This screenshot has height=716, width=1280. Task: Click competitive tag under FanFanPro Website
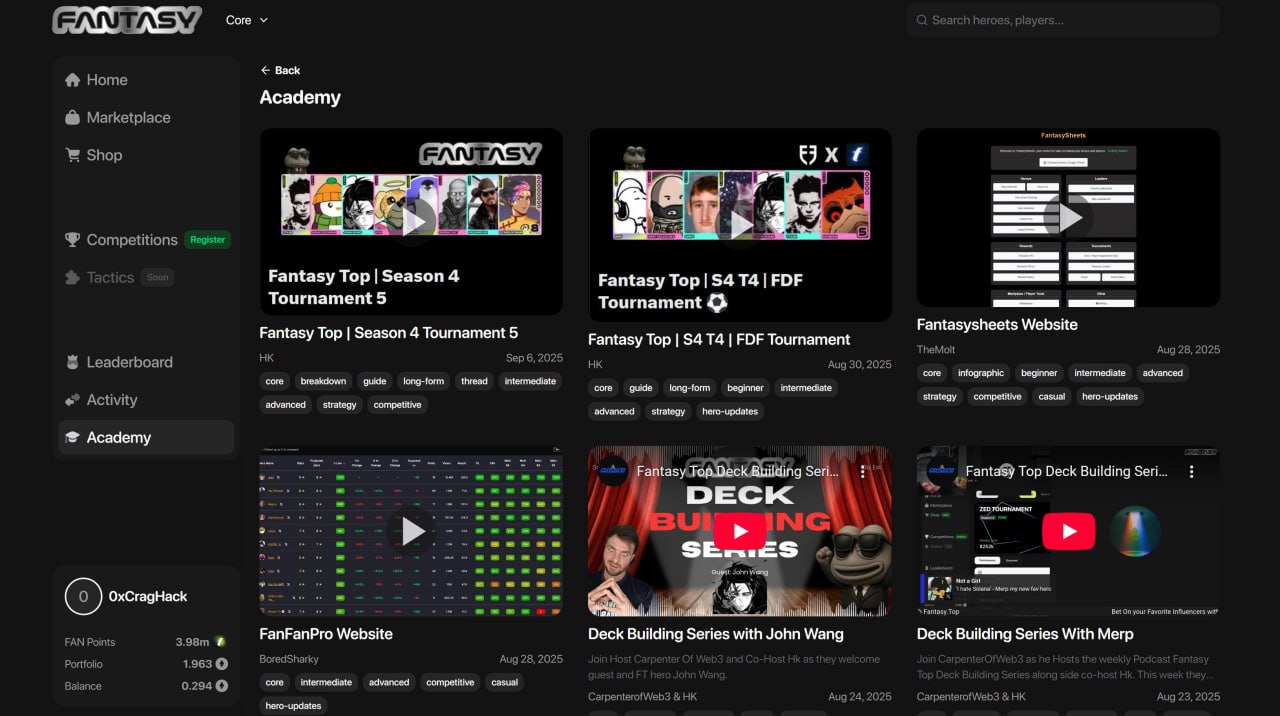click(450, 682)
